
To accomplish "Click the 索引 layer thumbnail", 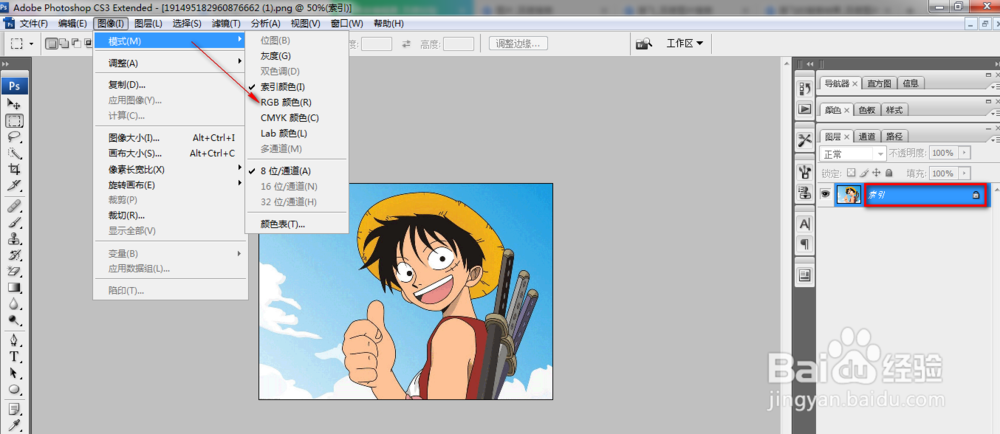I will 849,195.
